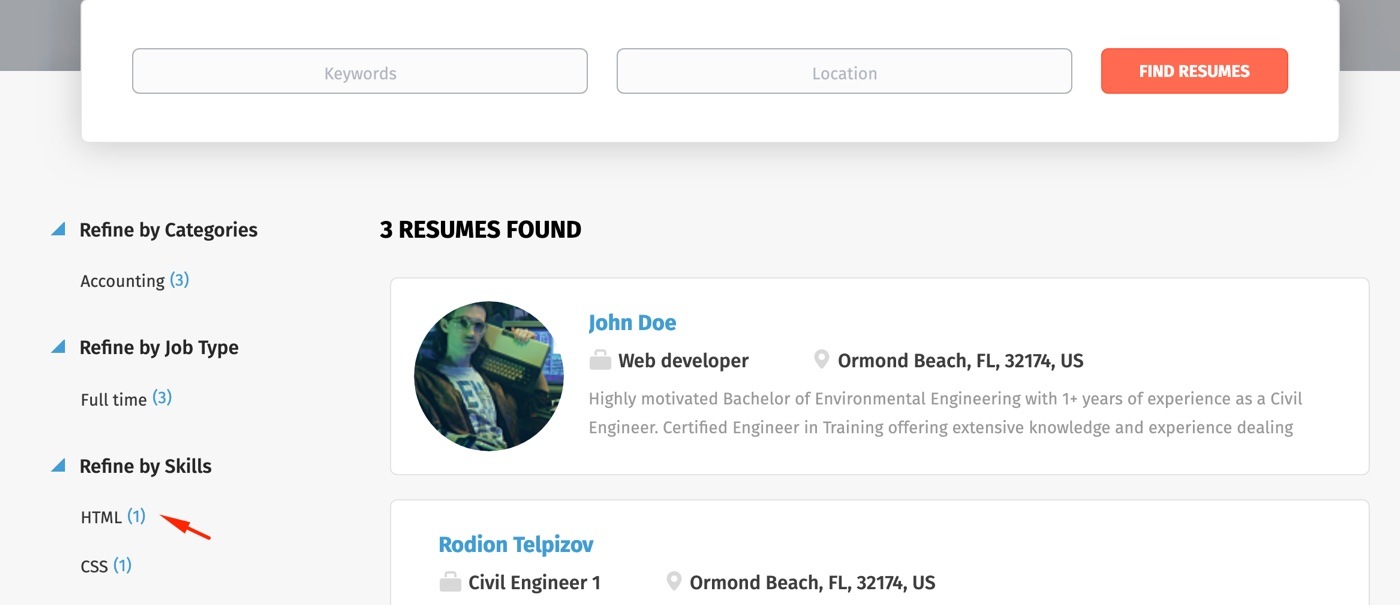Focus the Location search field
The image size is (1400, 605).
click(844, 72)
